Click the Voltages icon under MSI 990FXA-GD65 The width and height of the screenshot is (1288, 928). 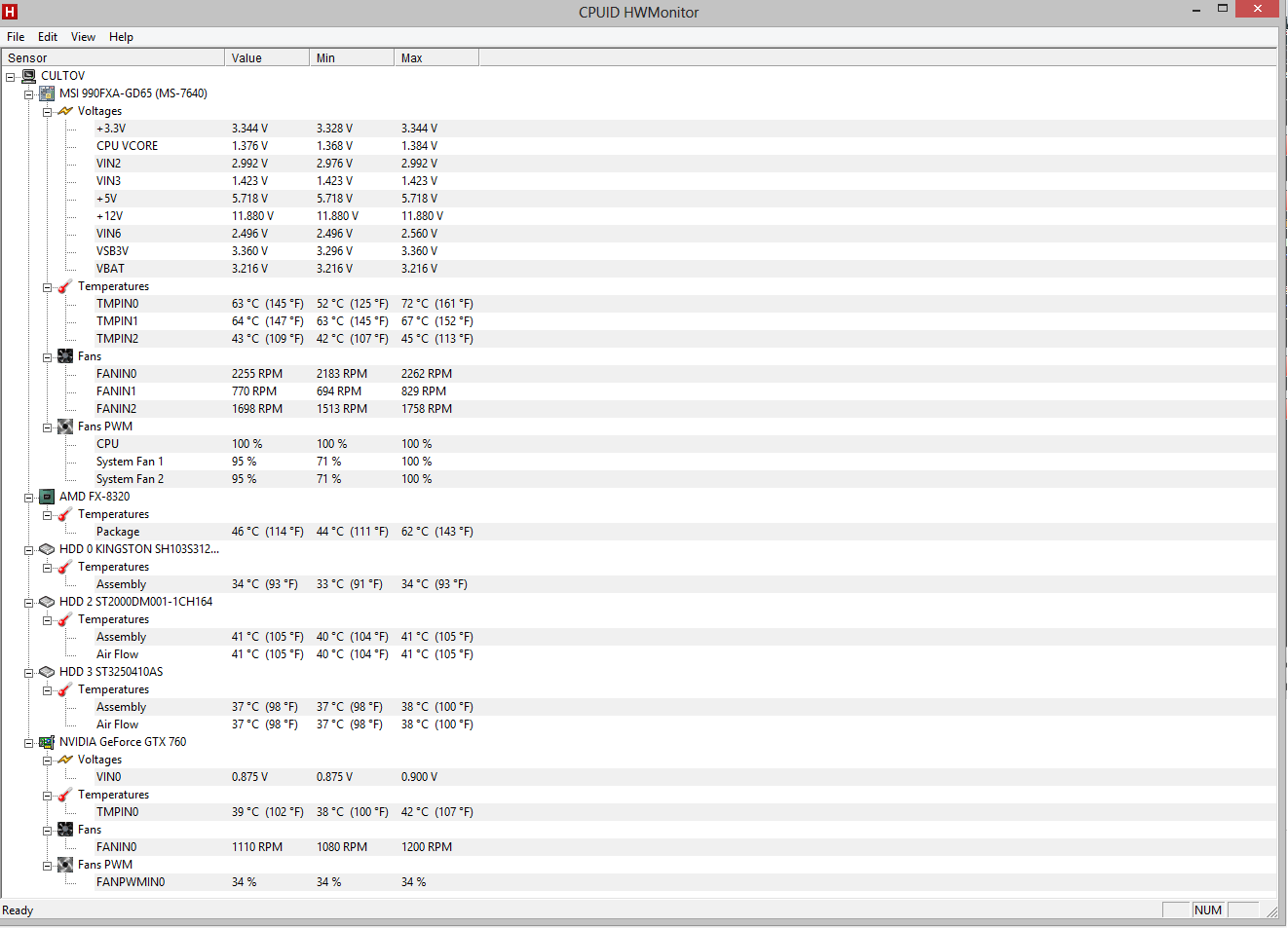coord(65,111)
